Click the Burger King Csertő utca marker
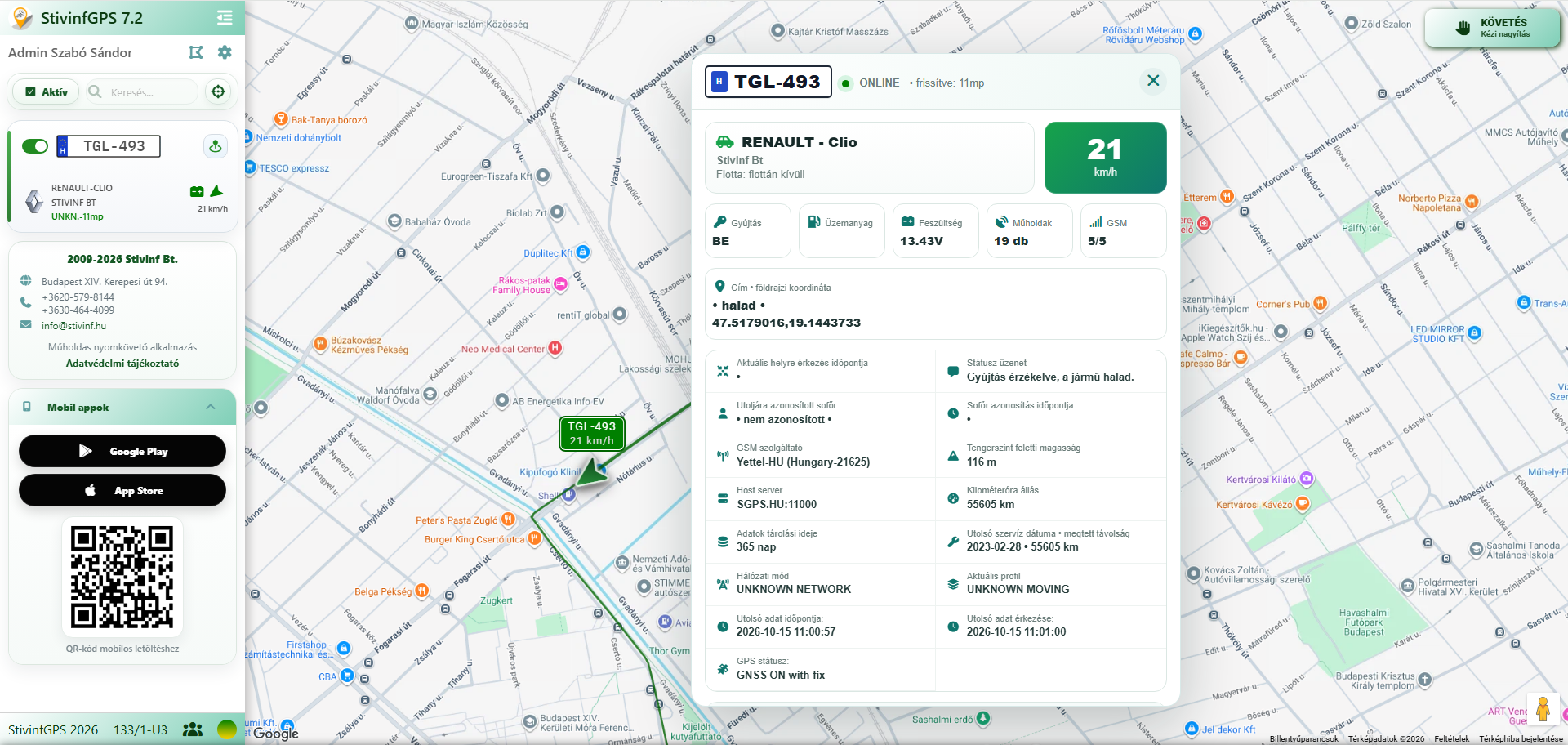Viewport: 1568px width, 745px height. (535, 538)
